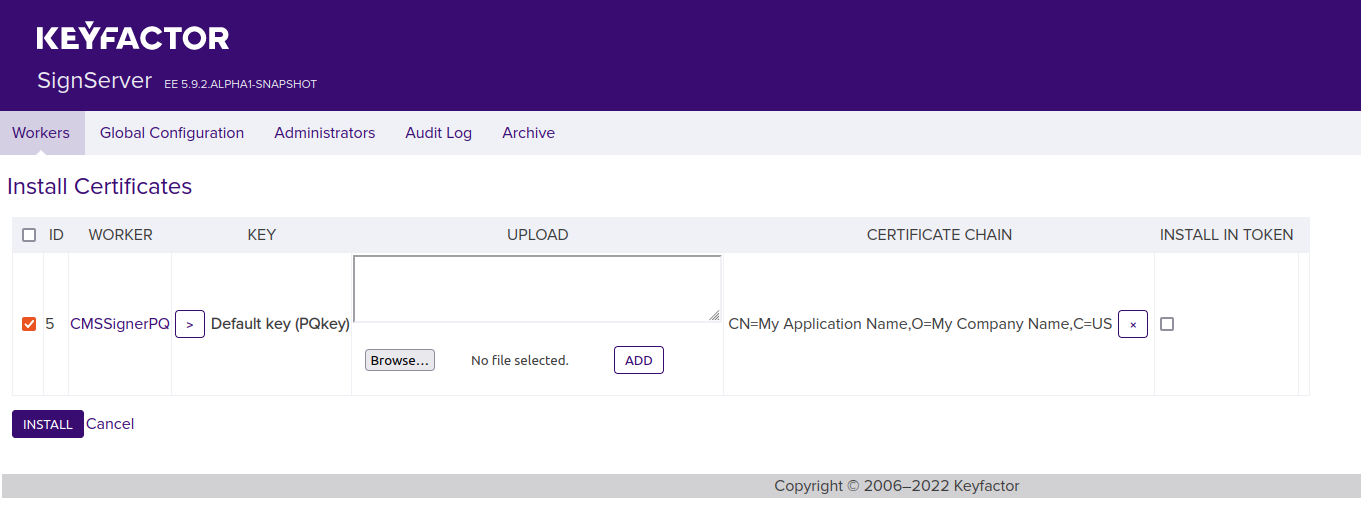1361x521 pixels.
Task: Click the No file selected label
Action: click(x=519, y=360)
